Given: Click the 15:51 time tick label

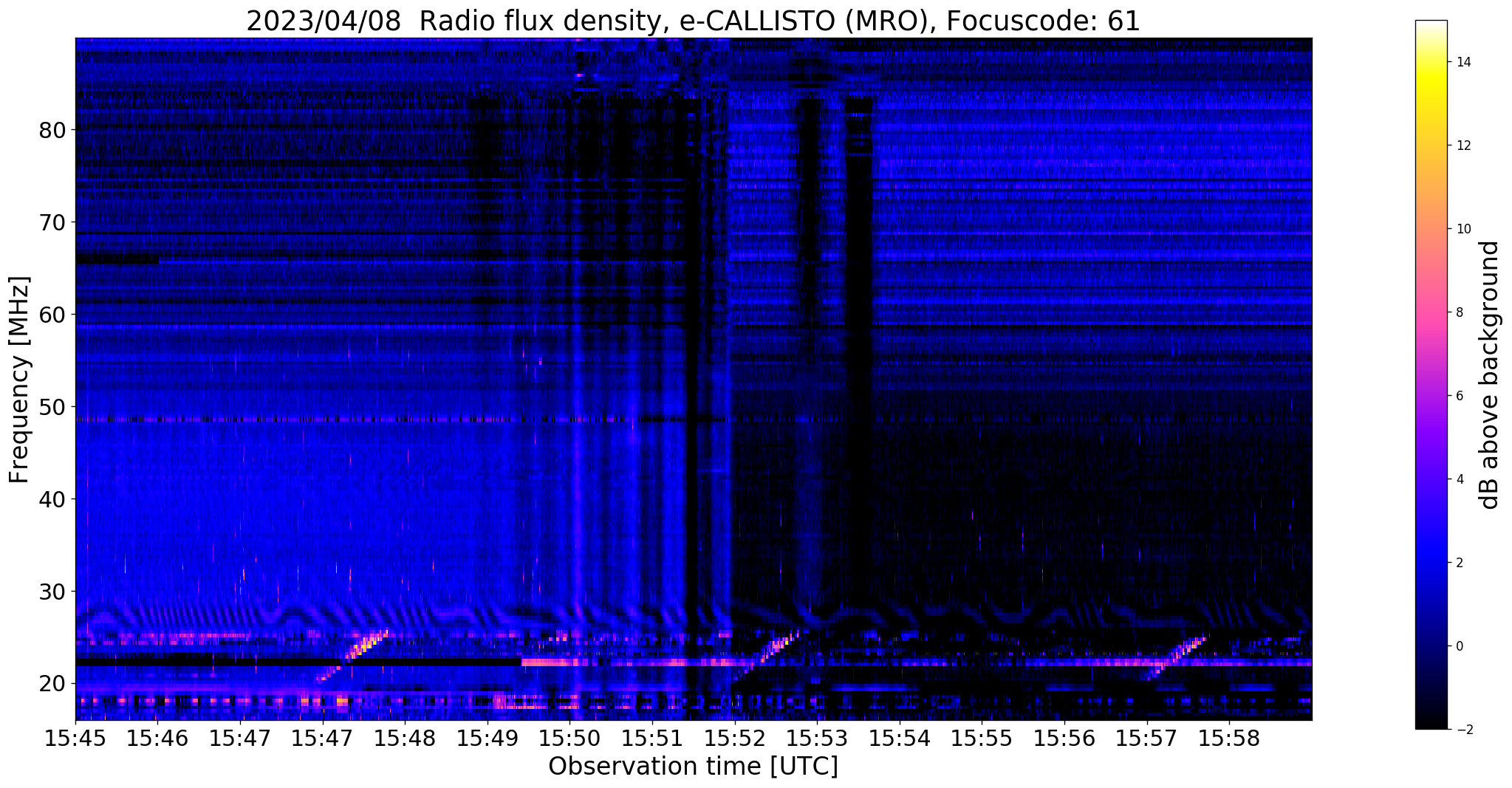Looking at the screenshot, I should click(x=652, y=738).
